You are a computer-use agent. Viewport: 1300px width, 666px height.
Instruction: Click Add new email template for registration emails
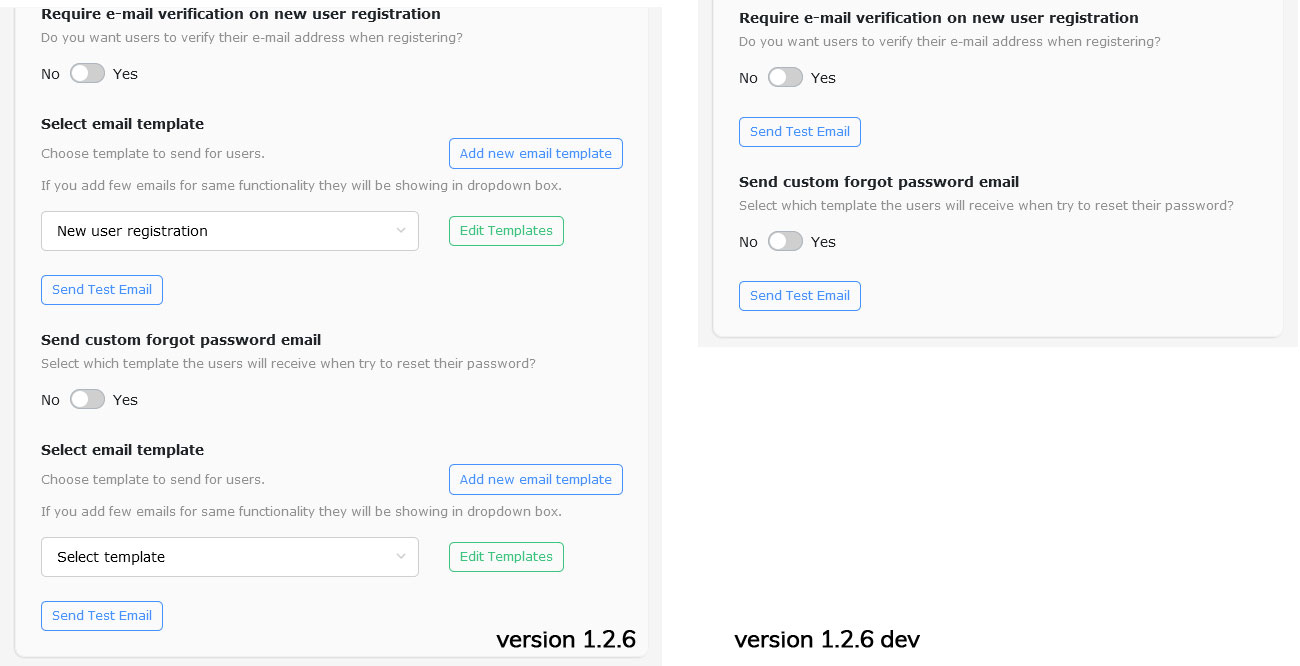coord(536,153)
